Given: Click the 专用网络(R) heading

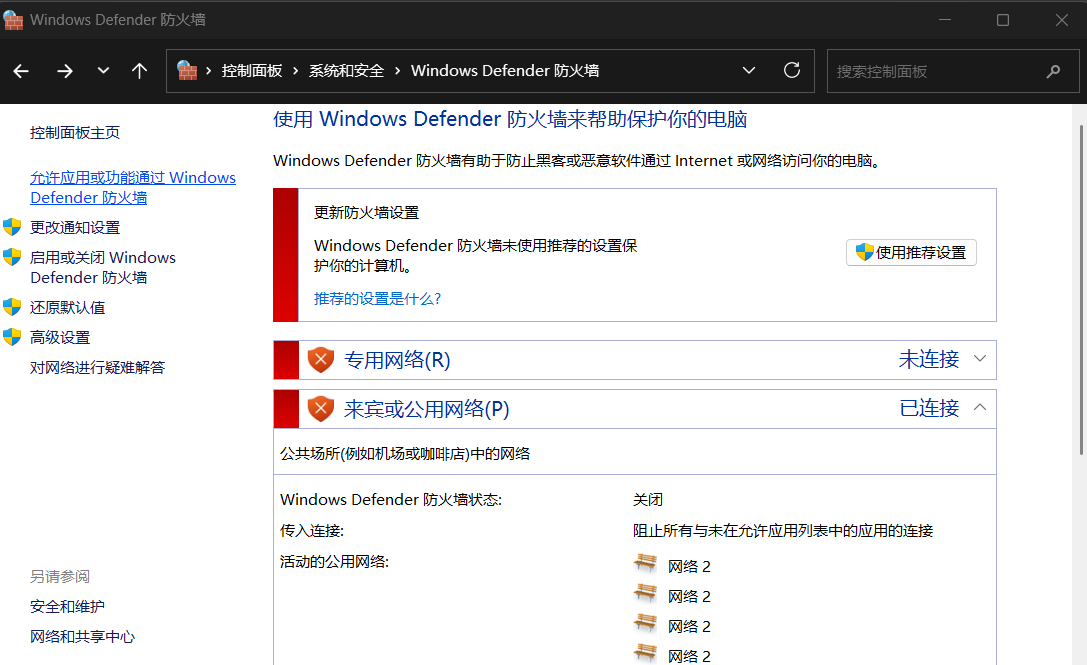Looking at the screenshot, I should 397,360.
